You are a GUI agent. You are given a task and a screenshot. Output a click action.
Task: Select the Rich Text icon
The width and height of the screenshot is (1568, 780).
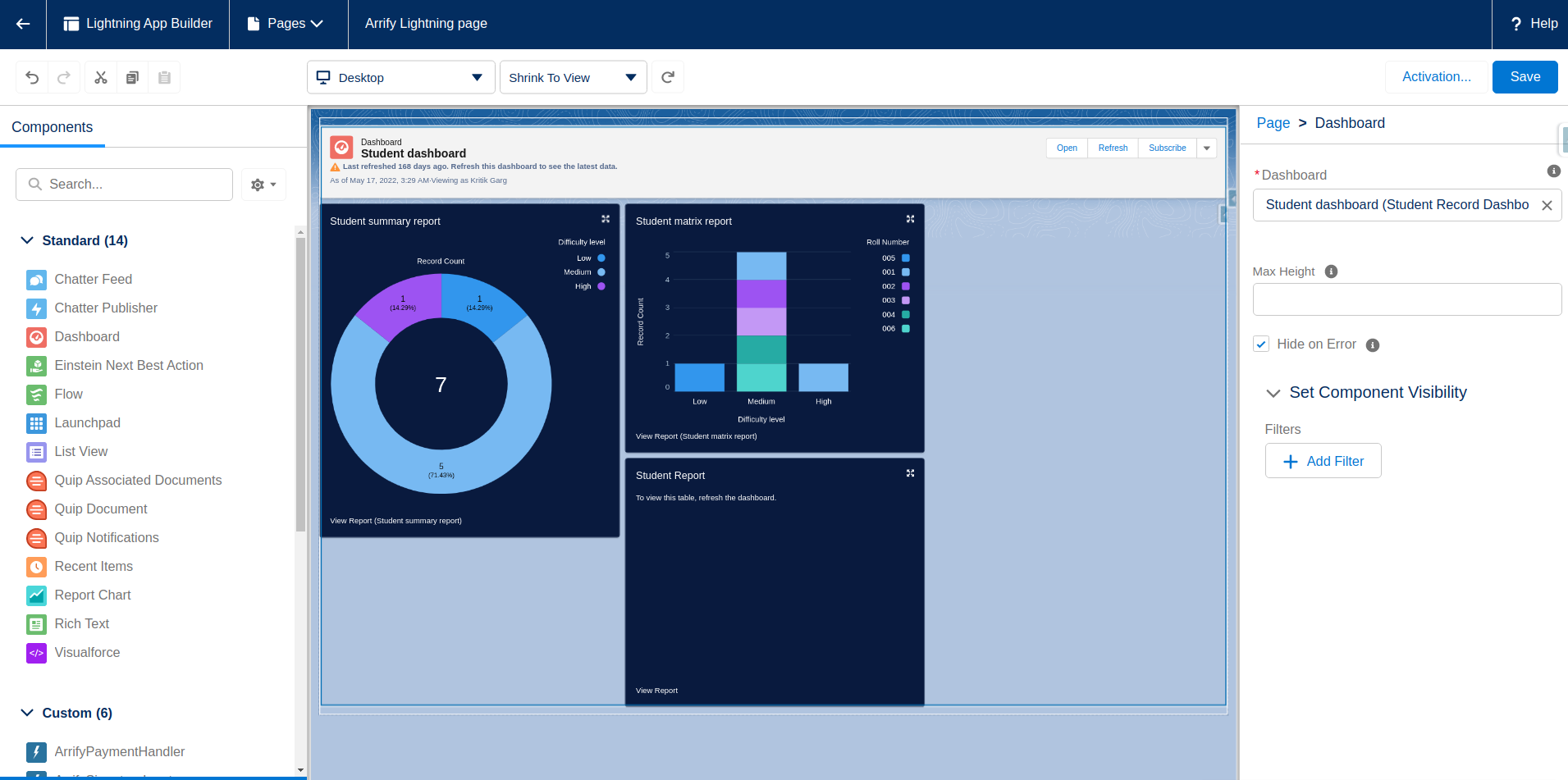pos(36,624)
